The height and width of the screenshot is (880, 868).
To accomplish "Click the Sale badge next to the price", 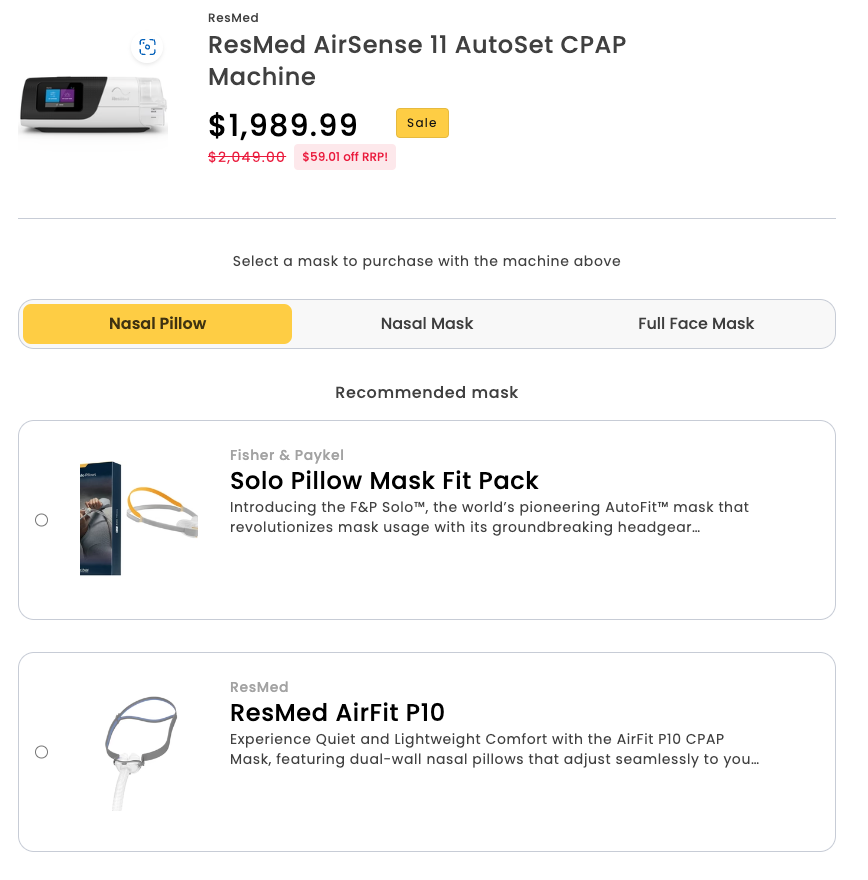I will 421,123.
